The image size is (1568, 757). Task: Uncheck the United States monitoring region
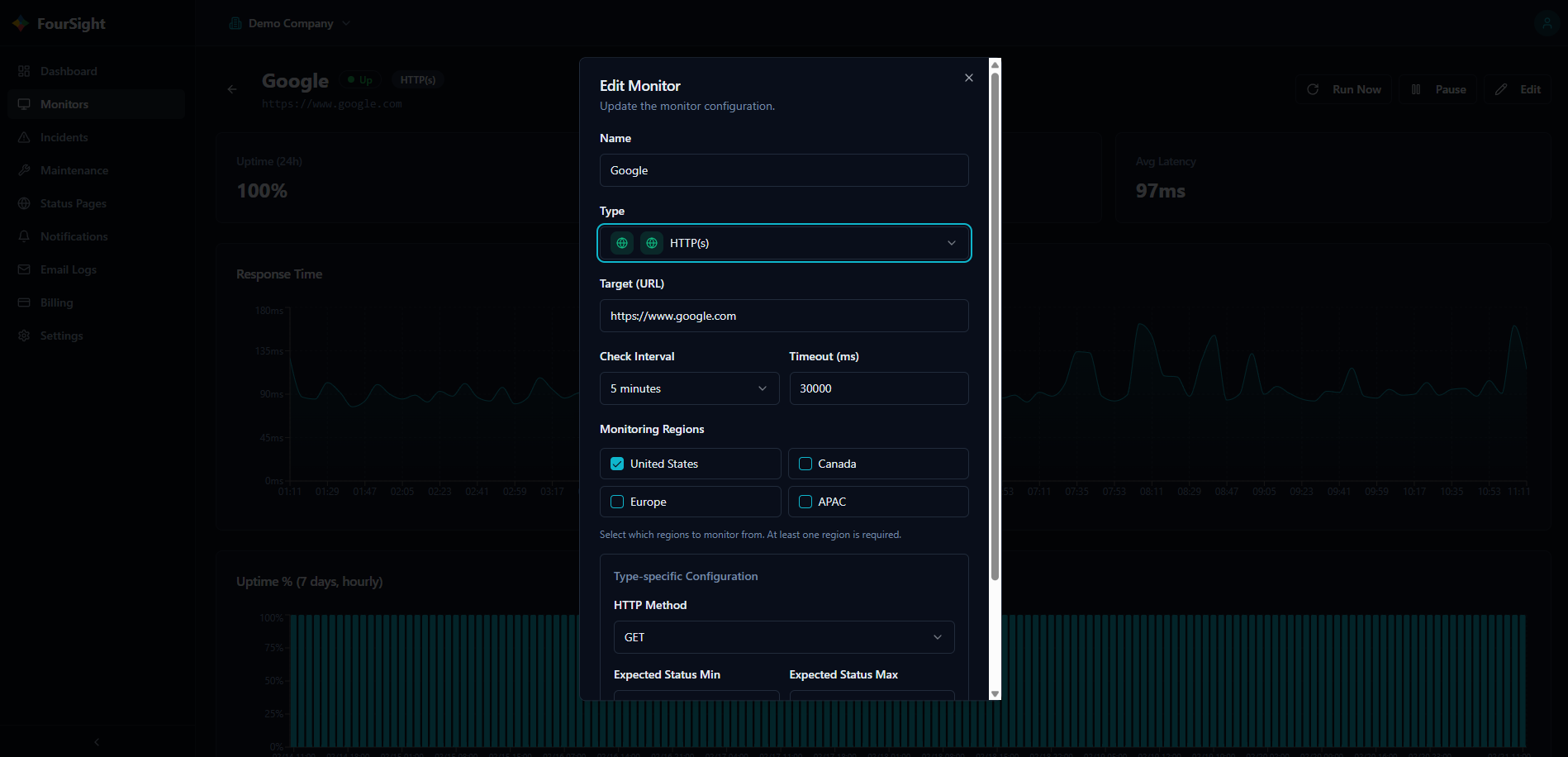coord(616,464)
